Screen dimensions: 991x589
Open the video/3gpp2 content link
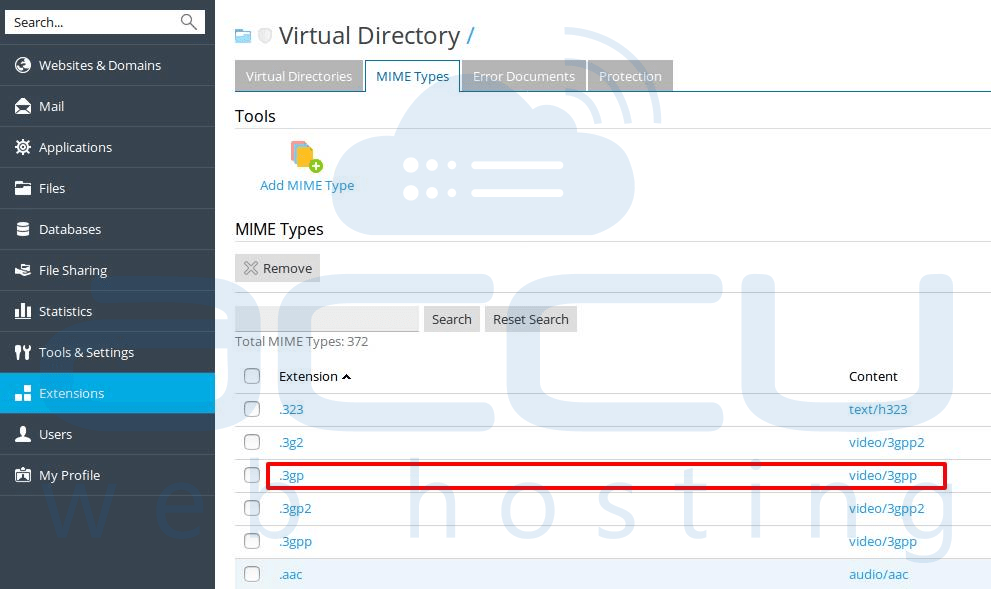coord(887,442)
